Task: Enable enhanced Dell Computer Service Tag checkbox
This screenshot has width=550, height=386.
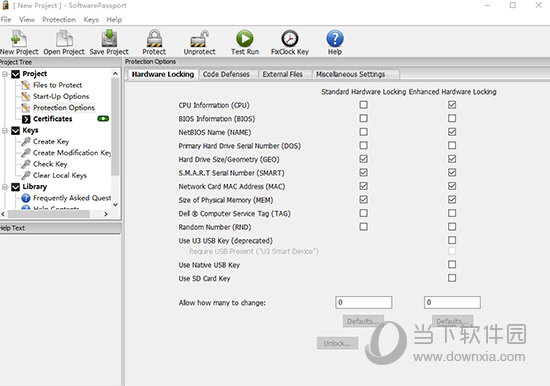Action: 452,213
